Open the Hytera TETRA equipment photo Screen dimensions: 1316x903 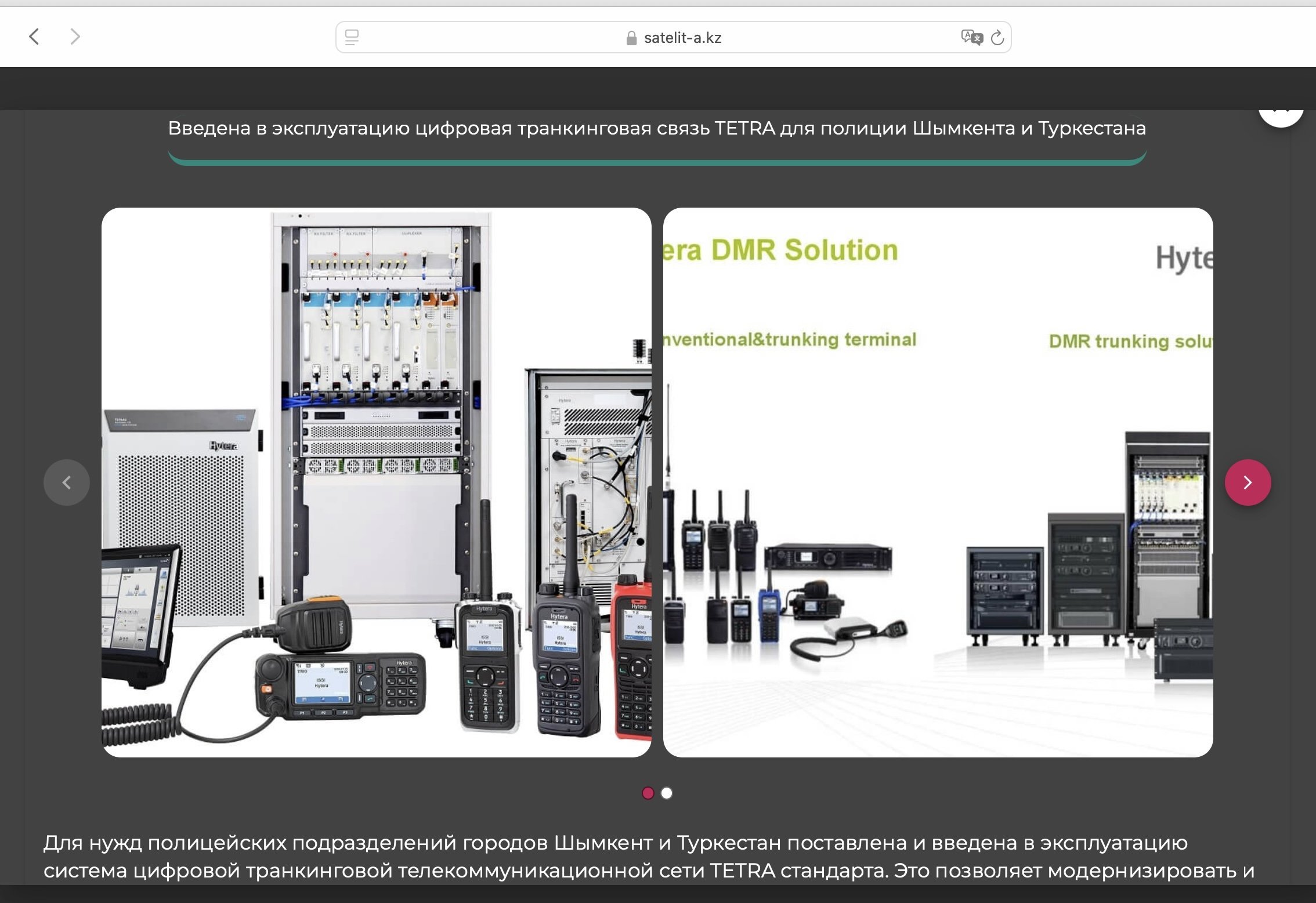377,483
